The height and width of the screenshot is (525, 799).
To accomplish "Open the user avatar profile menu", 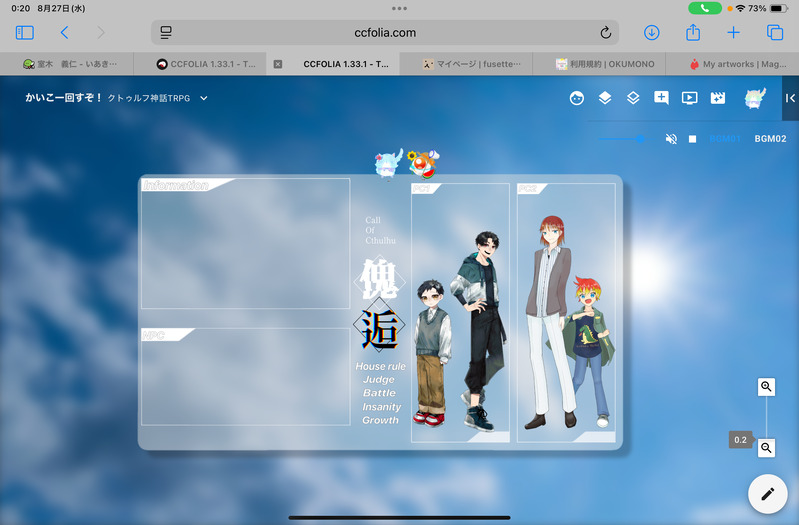I will point(755,98).
